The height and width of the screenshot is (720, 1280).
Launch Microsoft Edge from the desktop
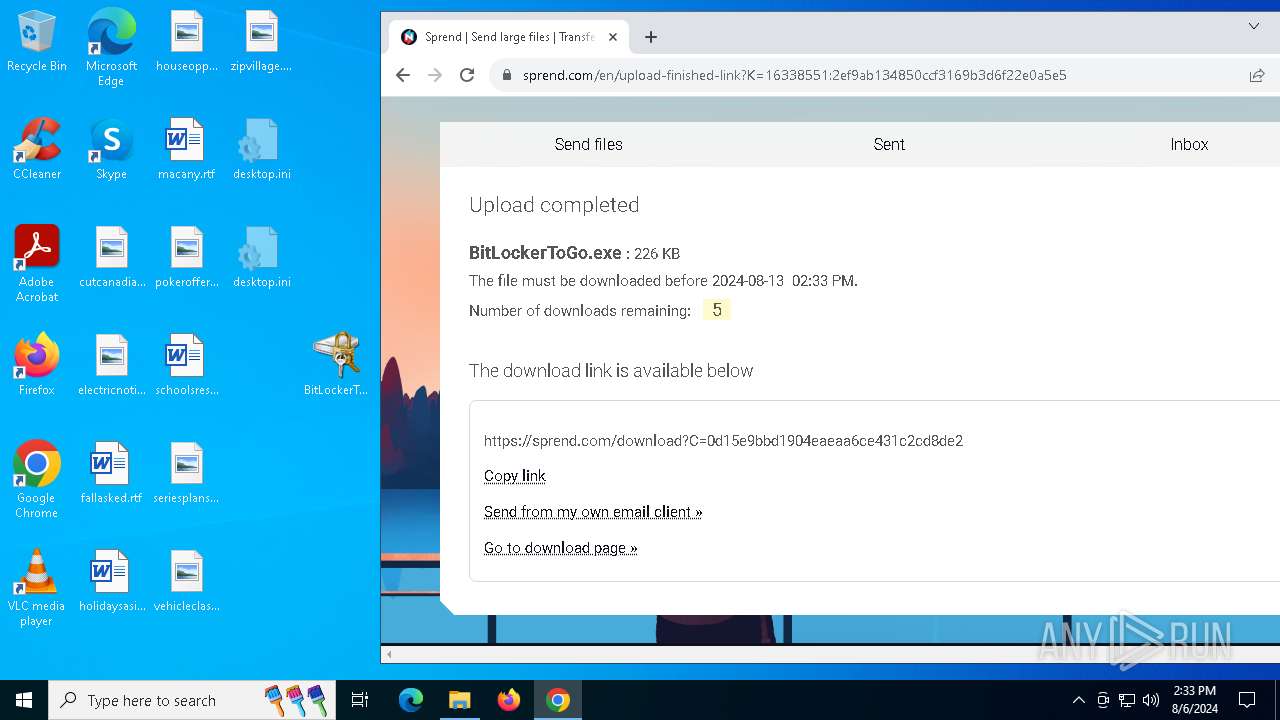(111, 46)
